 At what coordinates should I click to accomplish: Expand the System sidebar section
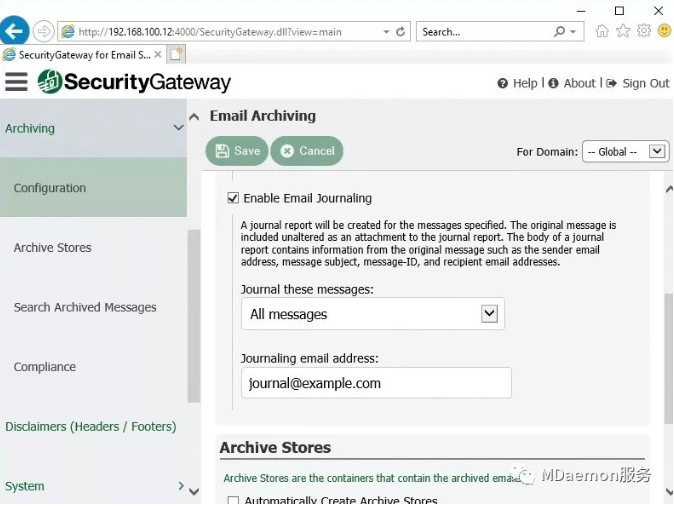(181, 486)
